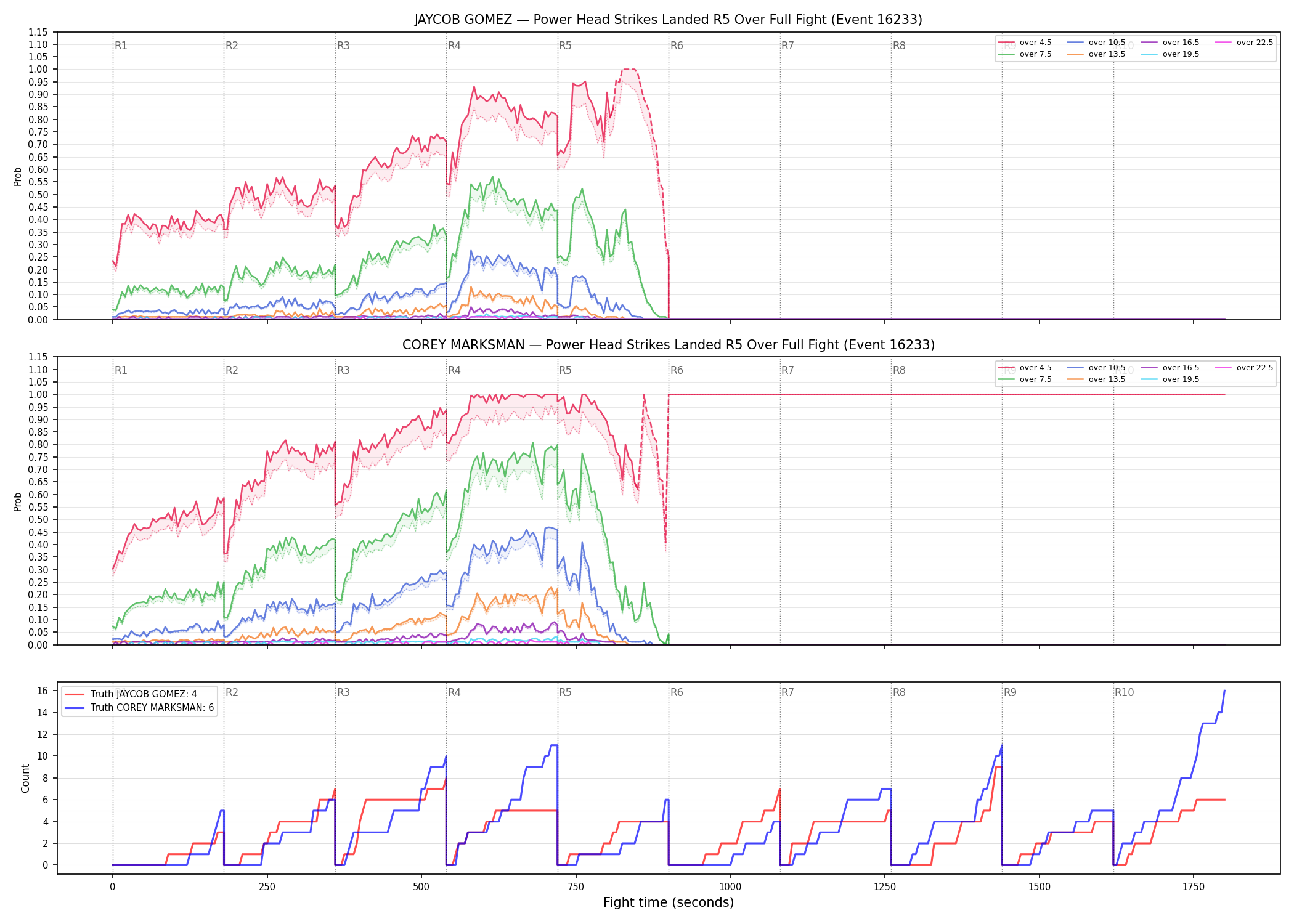Click the R1 round marker in Marksman chart
The width and height of the screenshot is (1294, 924).
[121, 370]
